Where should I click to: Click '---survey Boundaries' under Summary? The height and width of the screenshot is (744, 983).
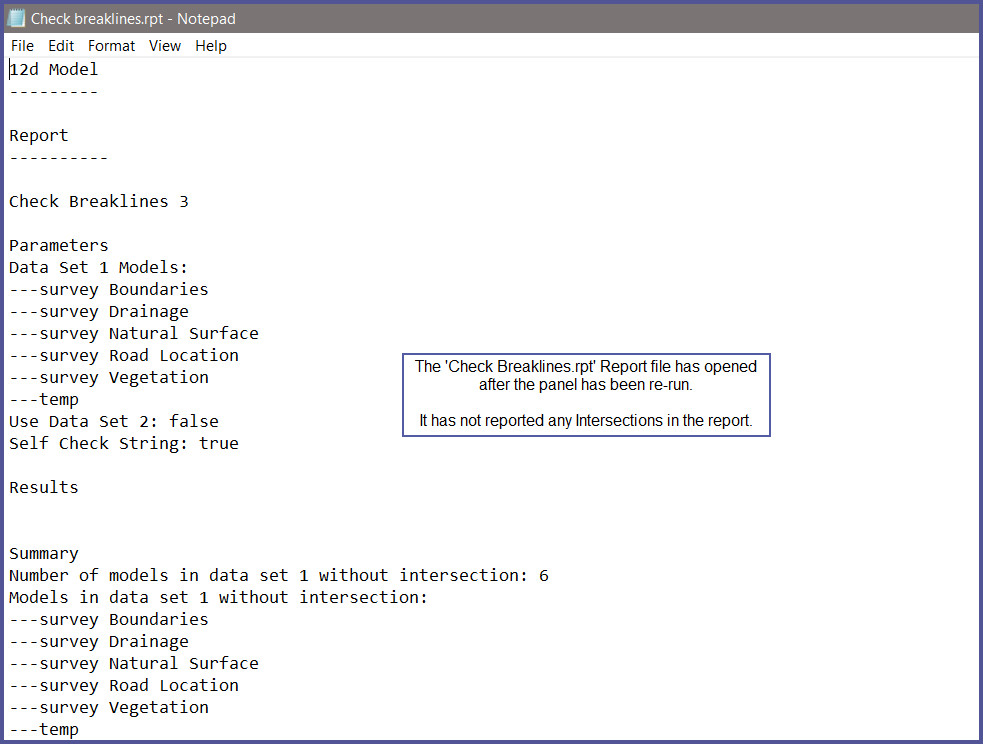pyautogui.click(x=108, y=619)
